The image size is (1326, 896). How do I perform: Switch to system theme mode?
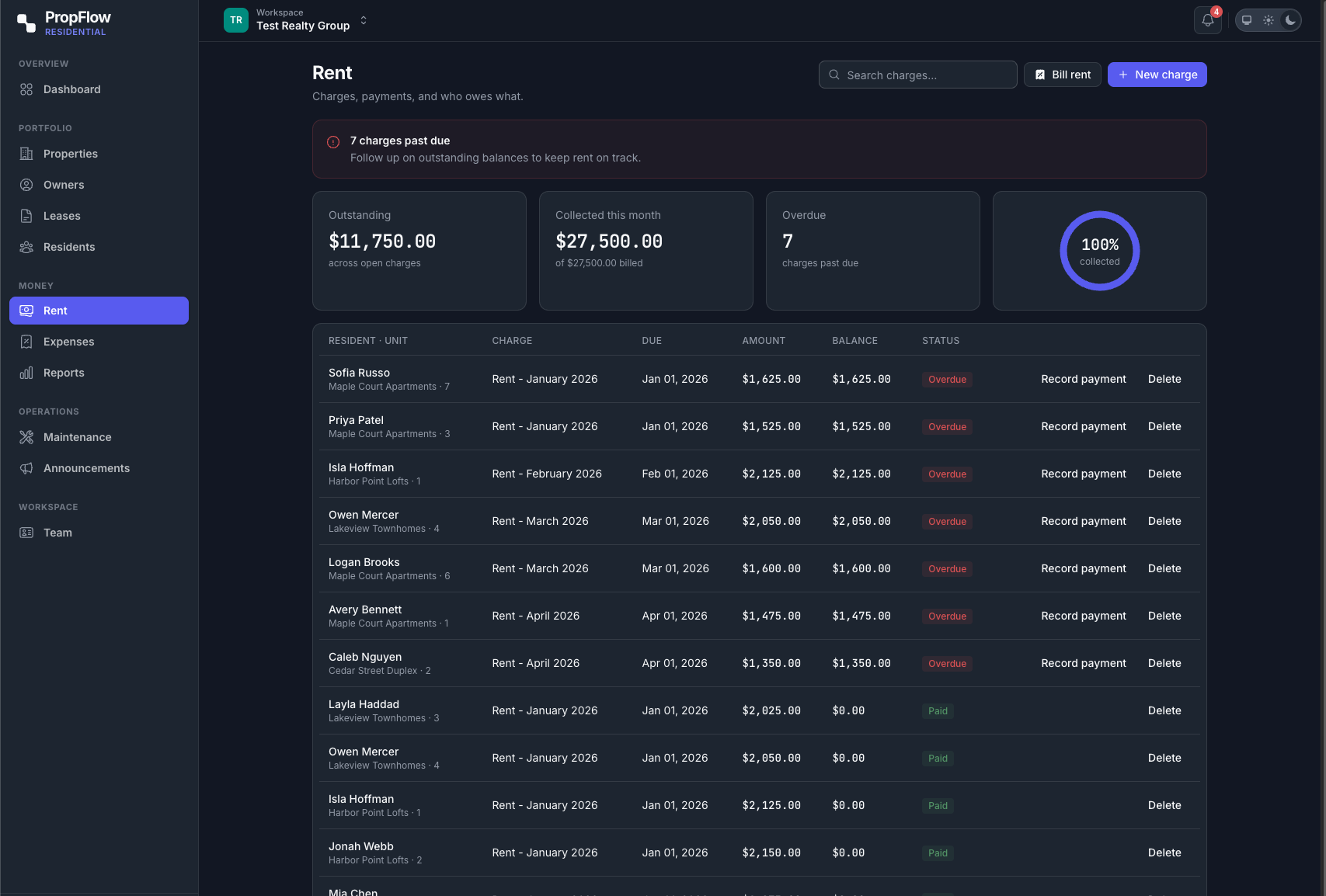point(1247,20)
